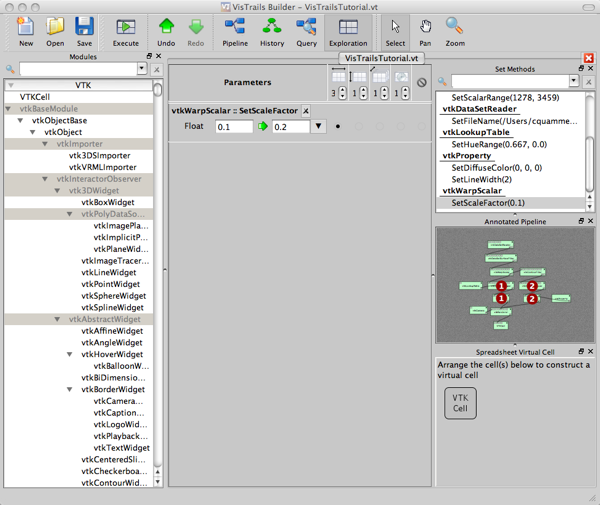Click the row dimension grid icon
This screenshot has height=505, width=600.
tap(358, 76)
